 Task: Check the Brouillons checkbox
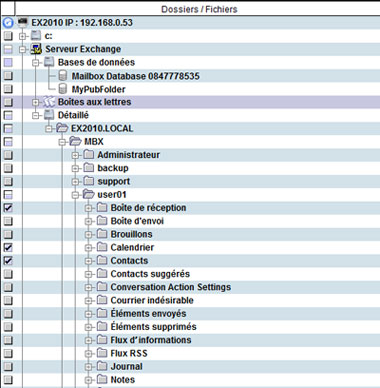(x=8, y=234)
